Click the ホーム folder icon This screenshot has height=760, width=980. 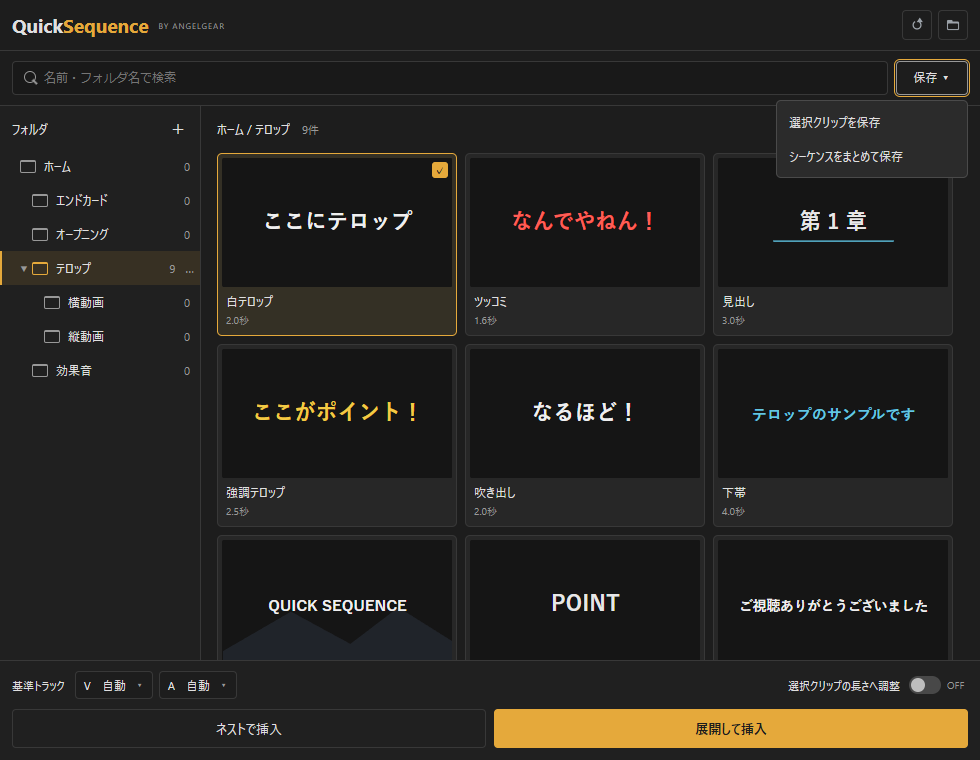pyautogui.click(x=28, y=167)
